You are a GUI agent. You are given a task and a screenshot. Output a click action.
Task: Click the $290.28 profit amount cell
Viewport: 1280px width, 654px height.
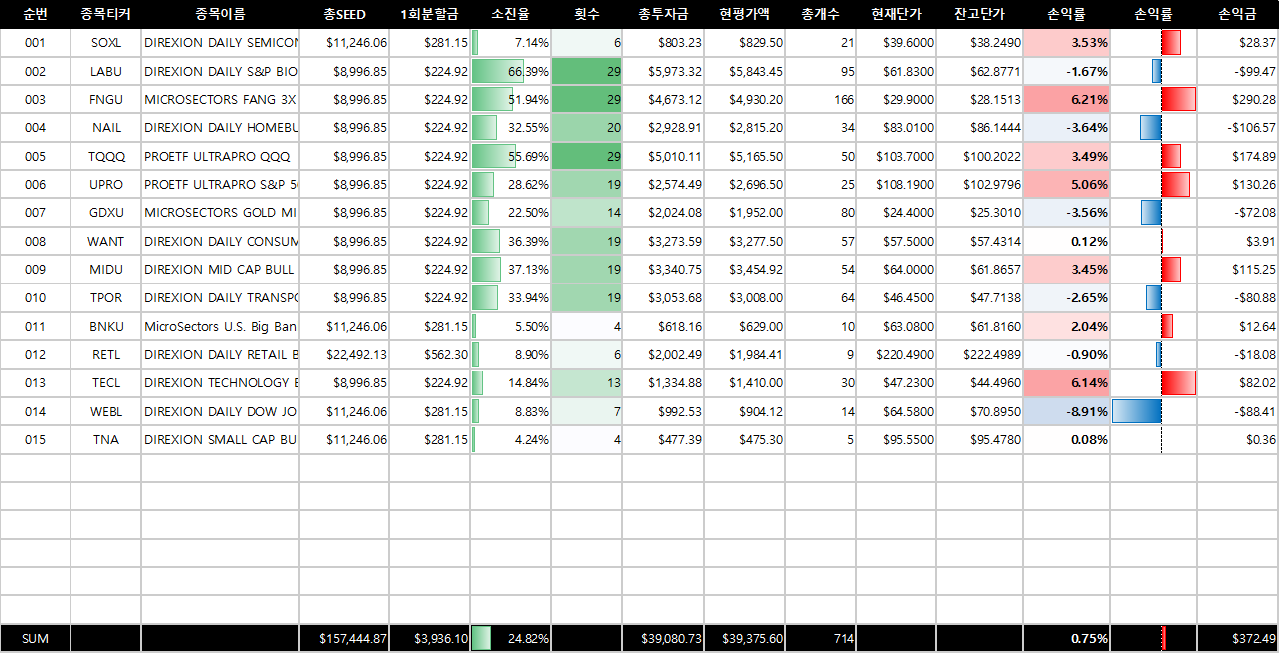pos(1238,99)
